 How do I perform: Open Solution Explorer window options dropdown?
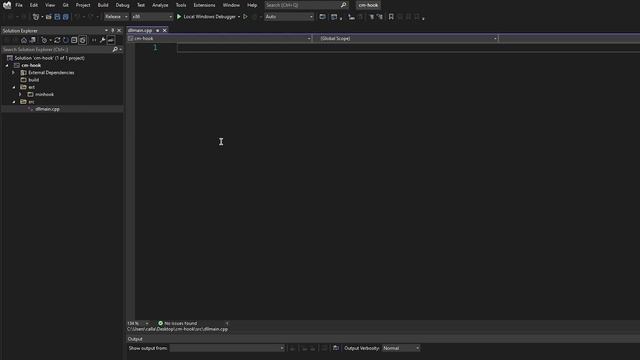106,31
